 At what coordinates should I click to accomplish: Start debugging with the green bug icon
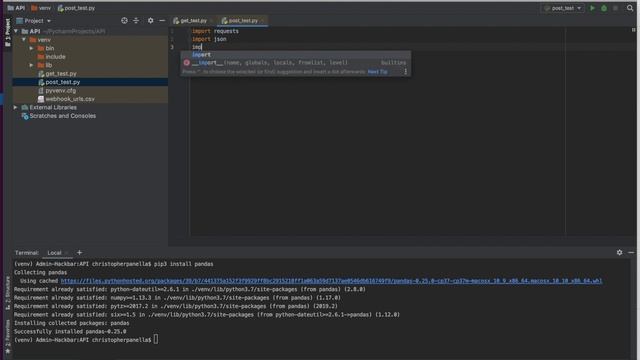coord(604,8)
